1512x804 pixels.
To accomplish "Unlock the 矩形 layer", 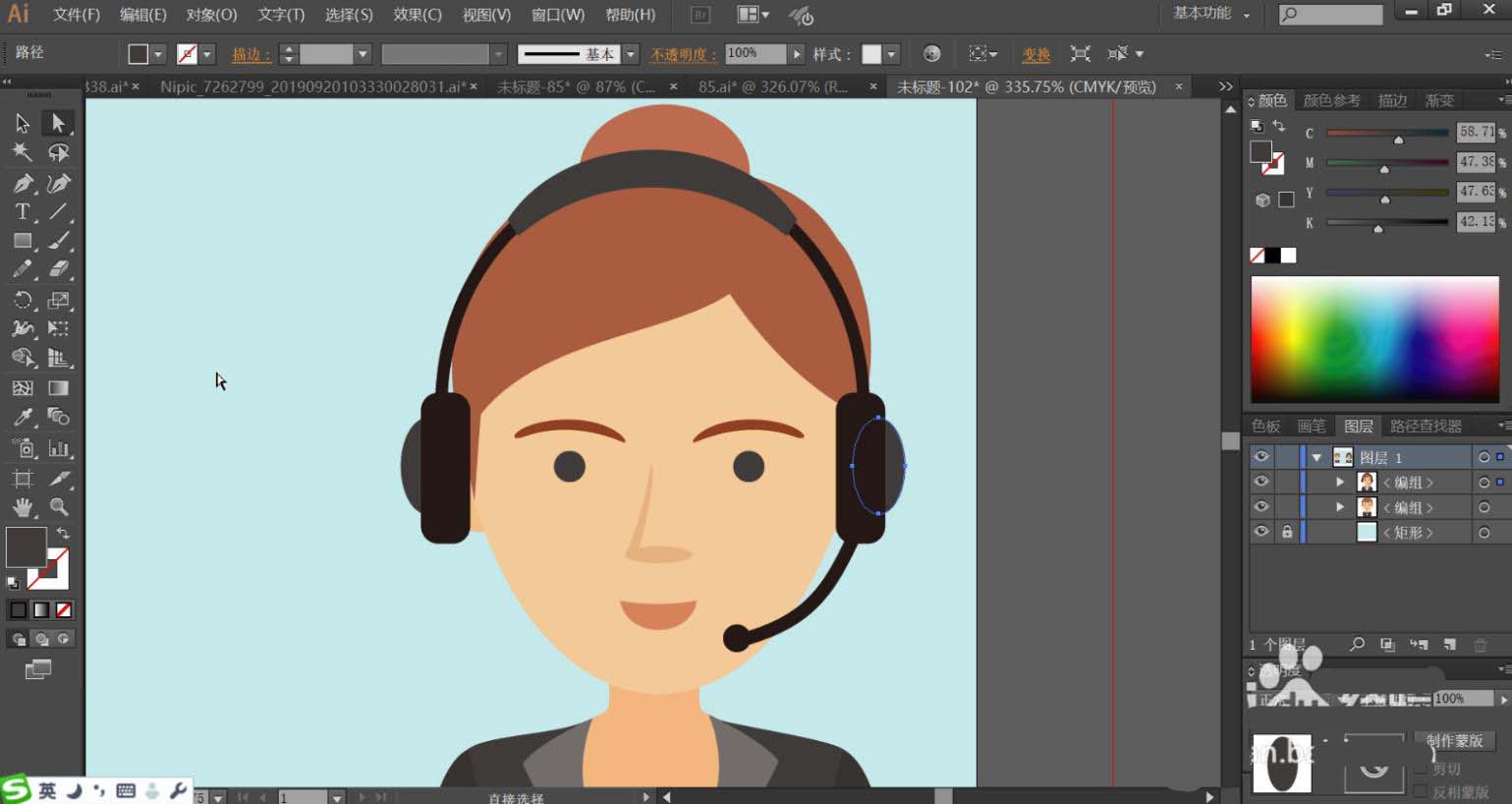I will pyautogui.click(x=1286, y=532).
